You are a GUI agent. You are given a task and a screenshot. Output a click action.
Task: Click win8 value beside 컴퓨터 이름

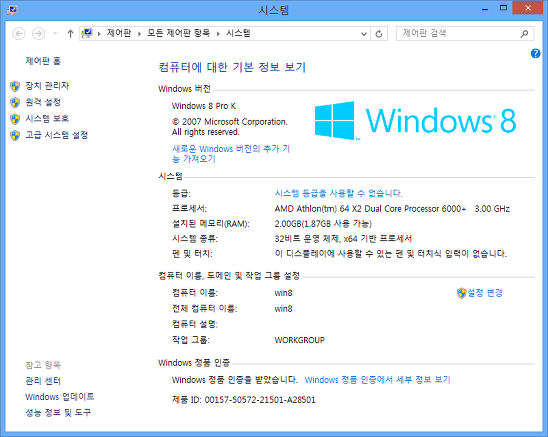pos(283,293)
